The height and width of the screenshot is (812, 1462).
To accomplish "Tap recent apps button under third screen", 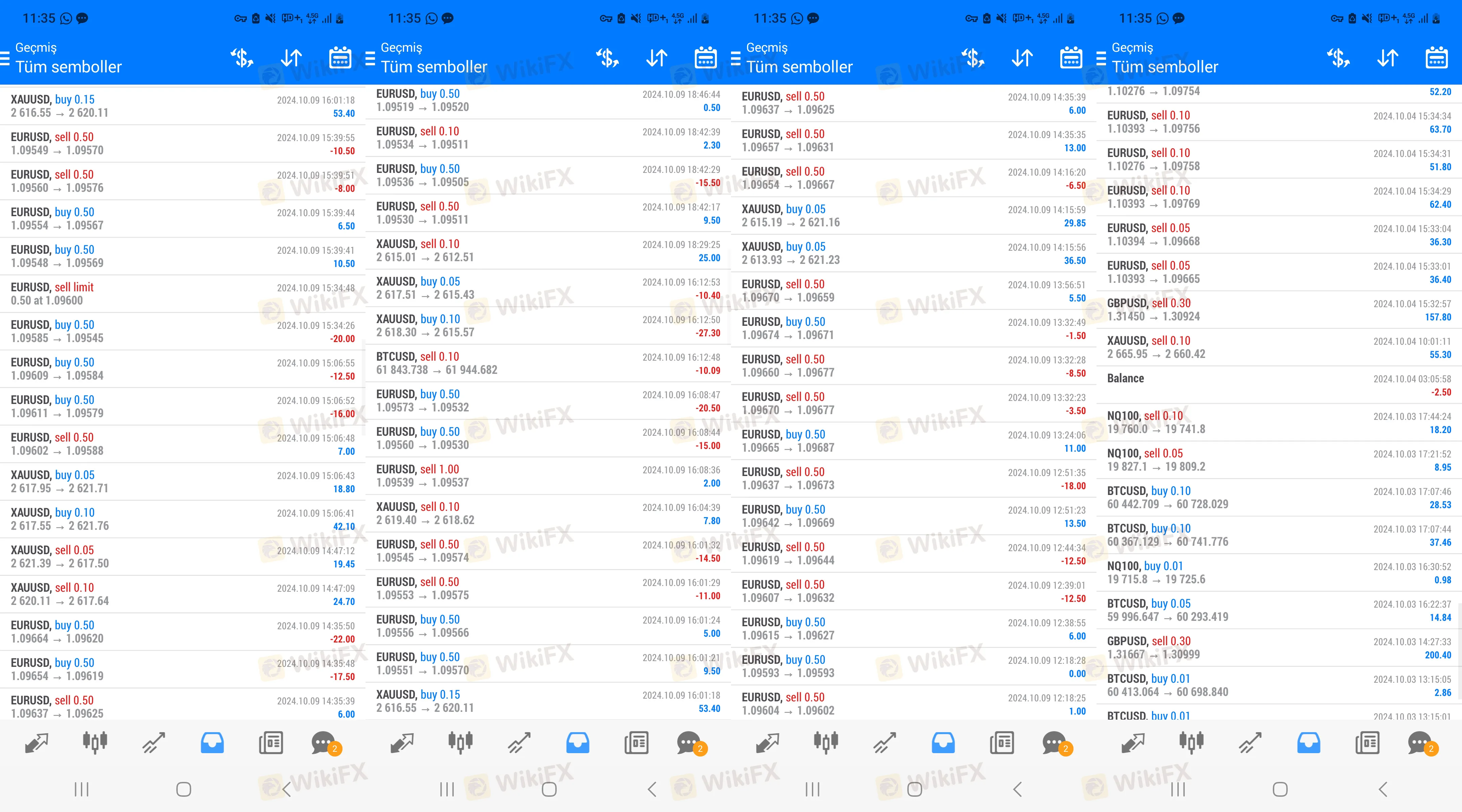I will tap(812, 789).
